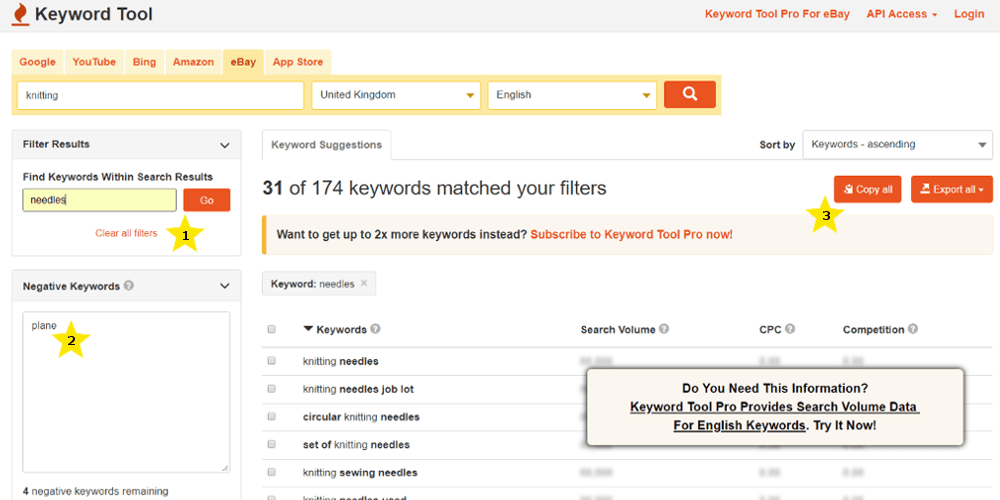The width and height of the screenshot is (1000, 500).
Task: Open the Sort by 'Keywords - ascending' dropdown
Action: (897, 145)
